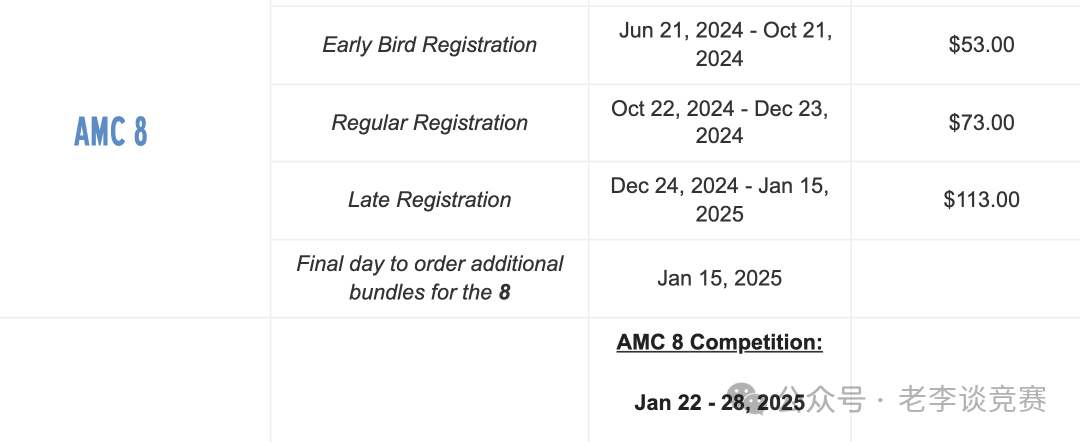Click the 公众号 watermark text
The height and width of the screenshot is (442, 1080).
click(x=823, y=399)
